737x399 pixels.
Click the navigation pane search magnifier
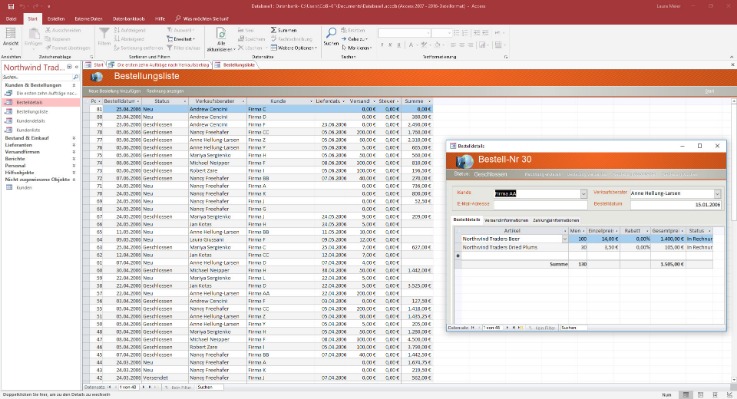[x=75, y=77]
